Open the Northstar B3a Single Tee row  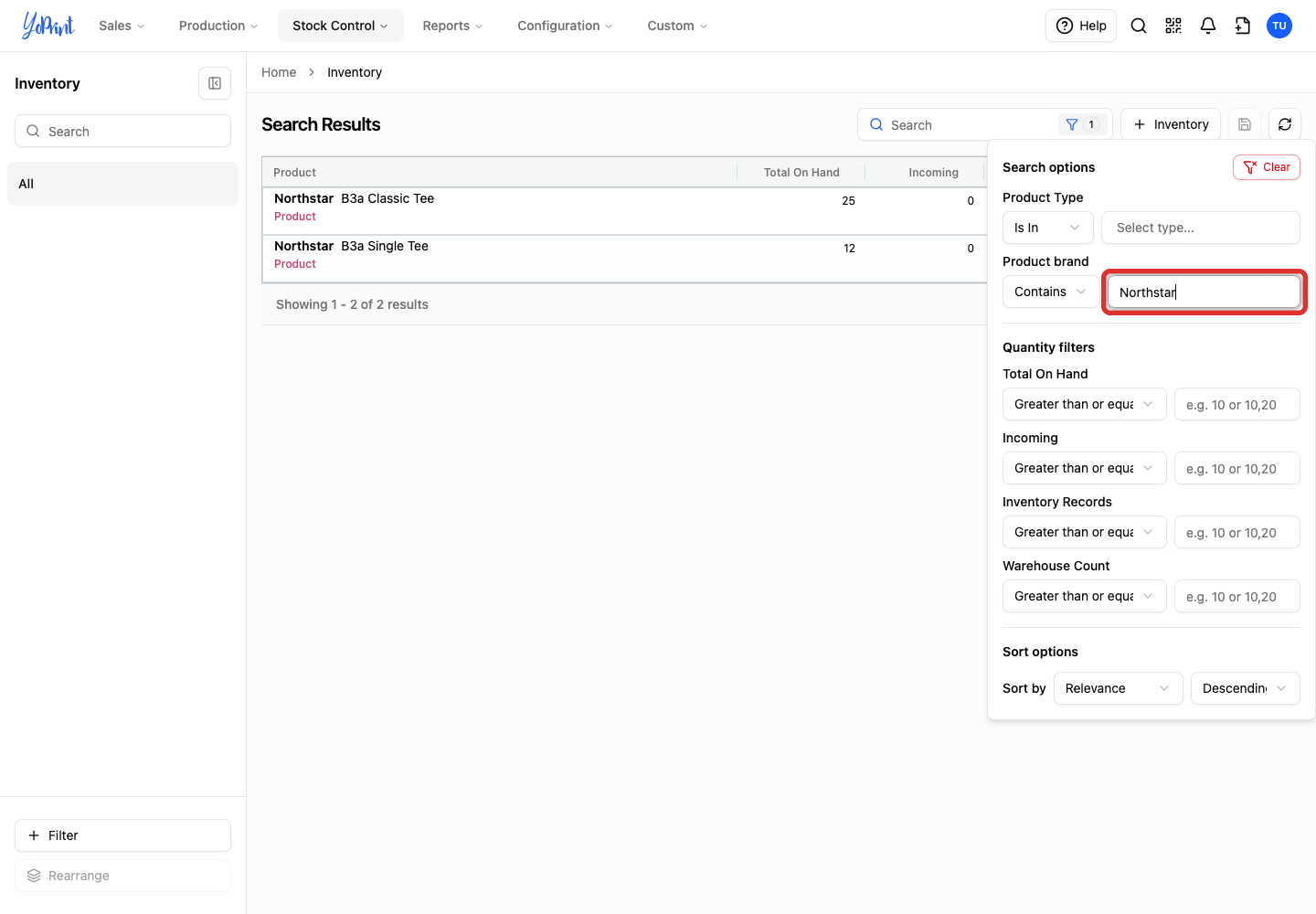tap(624, 259)
